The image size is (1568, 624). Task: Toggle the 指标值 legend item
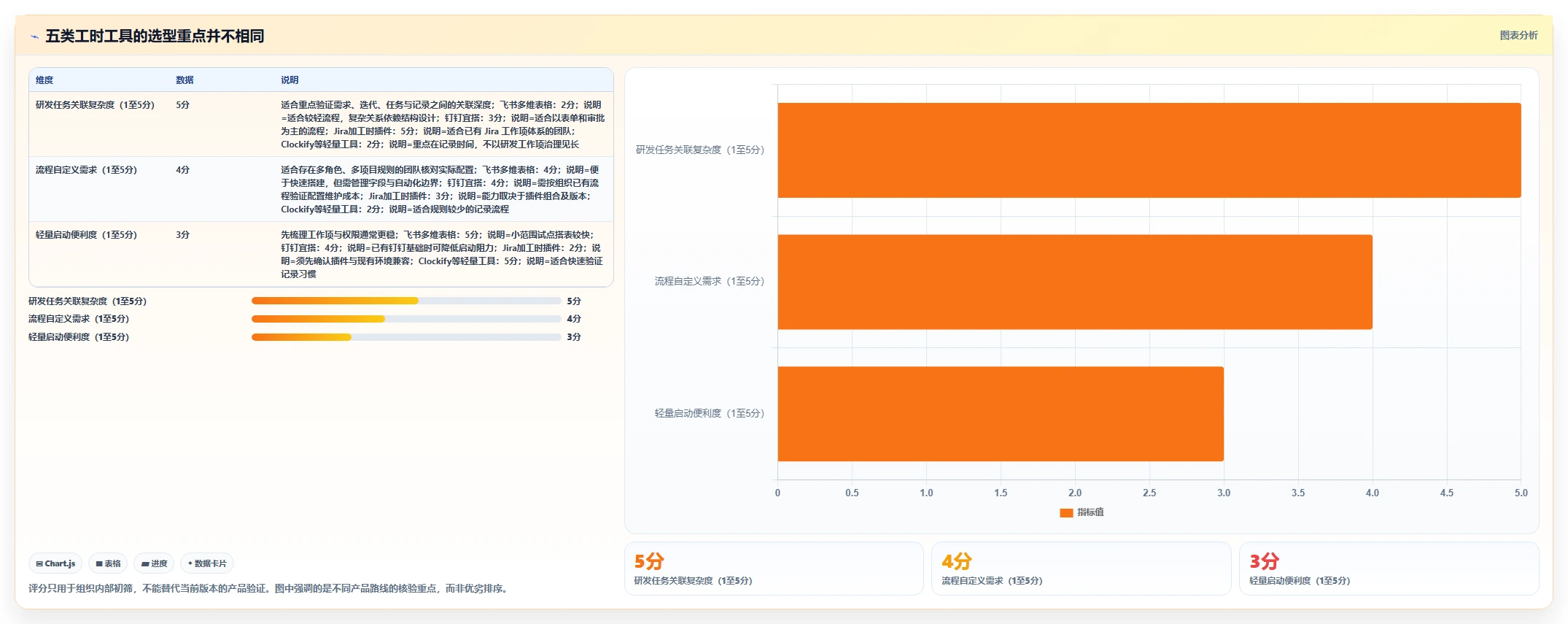point(1082,512)
